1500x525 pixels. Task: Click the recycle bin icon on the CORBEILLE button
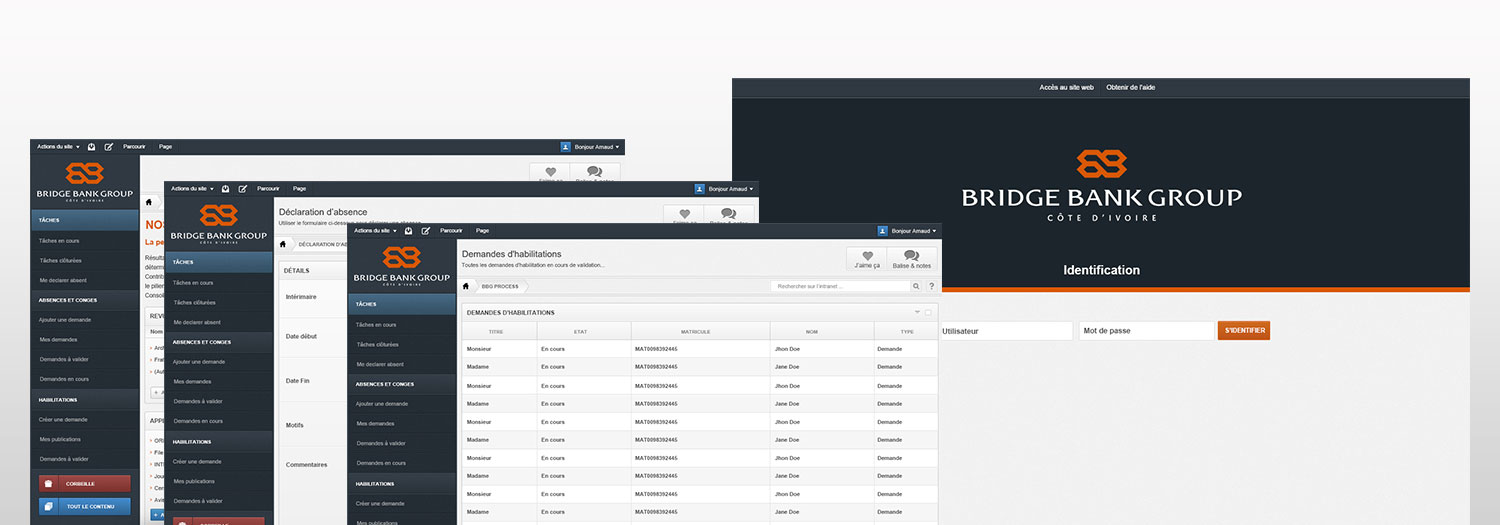pos(49,483)
